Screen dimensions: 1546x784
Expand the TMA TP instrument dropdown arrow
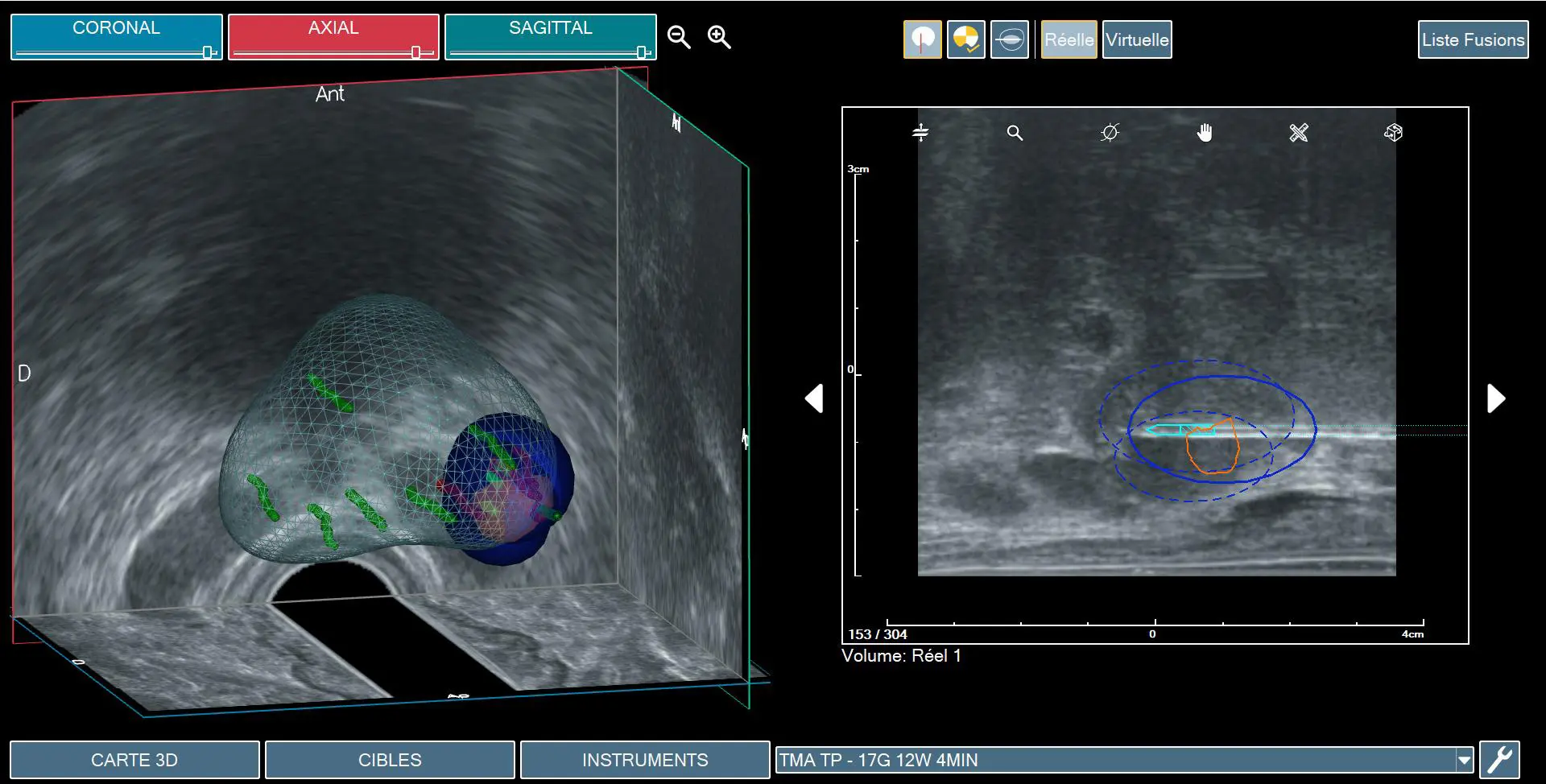tap(1464, 760)
